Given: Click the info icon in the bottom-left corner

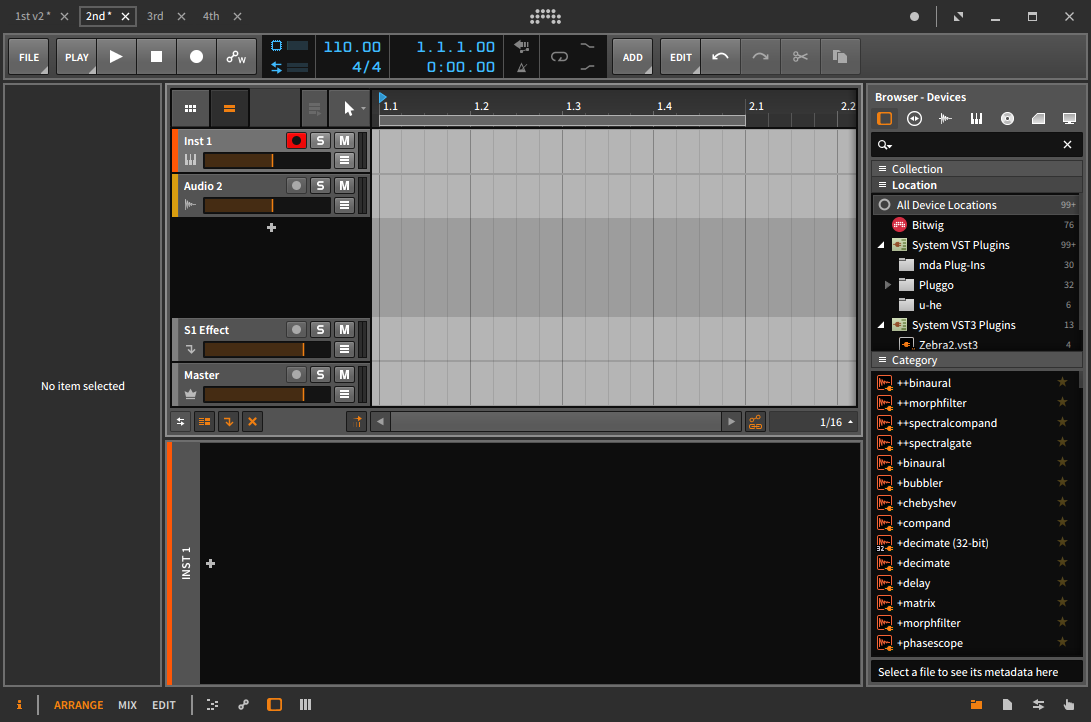Looking at the screenshot, I should [19, 705].
